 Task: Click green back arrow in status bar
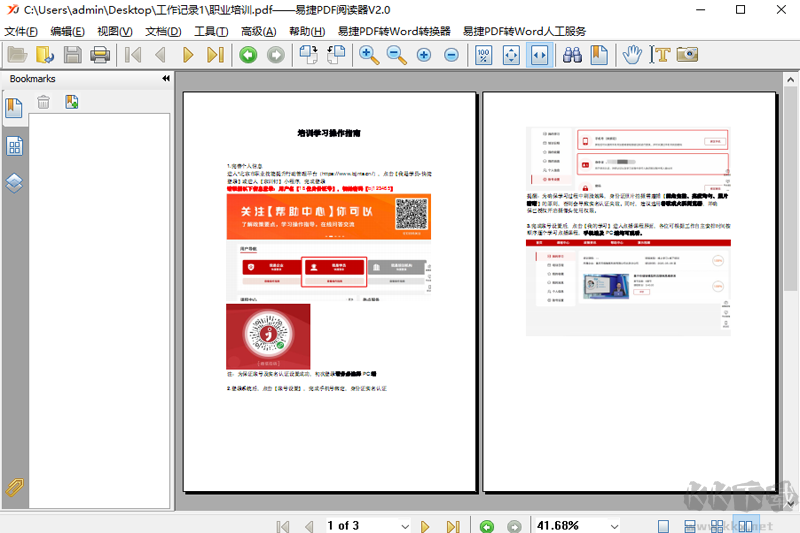click(487, 526)
